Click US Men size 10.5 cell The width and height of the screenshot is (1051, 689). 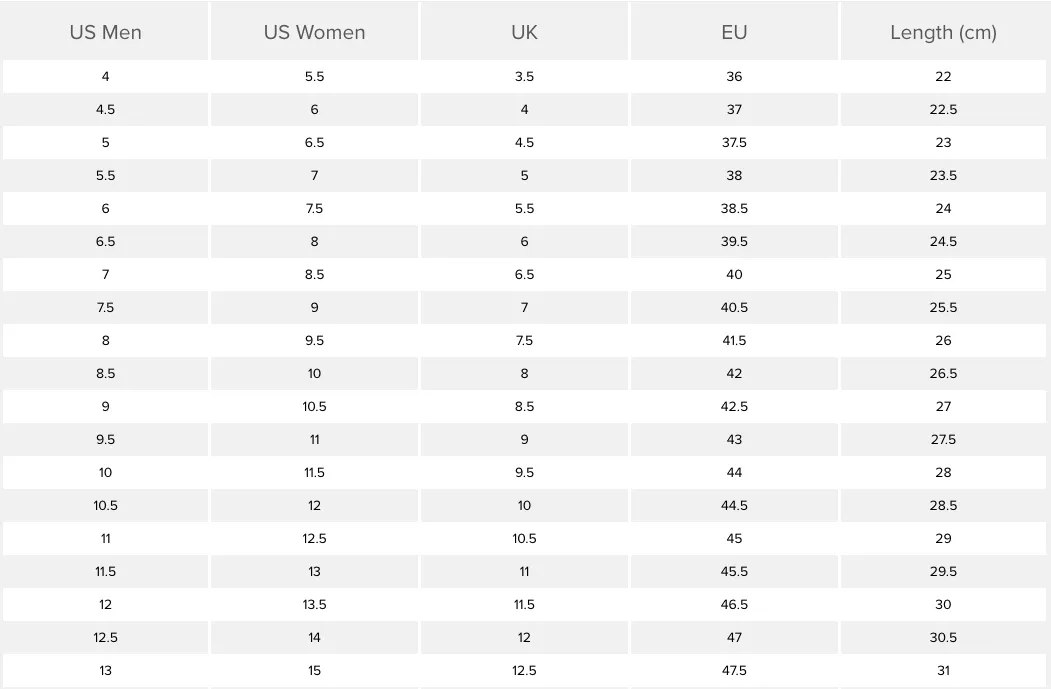(105, 505)
